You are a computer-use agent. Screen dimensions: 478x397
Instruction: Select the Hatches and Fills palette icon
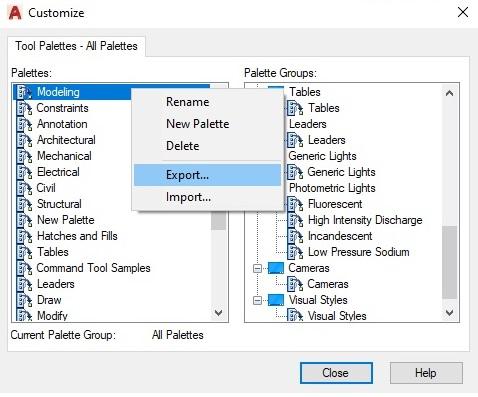point(24,236)
